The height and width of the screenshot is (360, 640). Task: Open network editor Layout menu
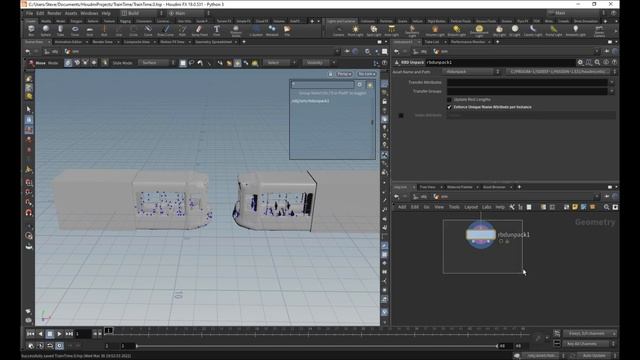point(471,207)
